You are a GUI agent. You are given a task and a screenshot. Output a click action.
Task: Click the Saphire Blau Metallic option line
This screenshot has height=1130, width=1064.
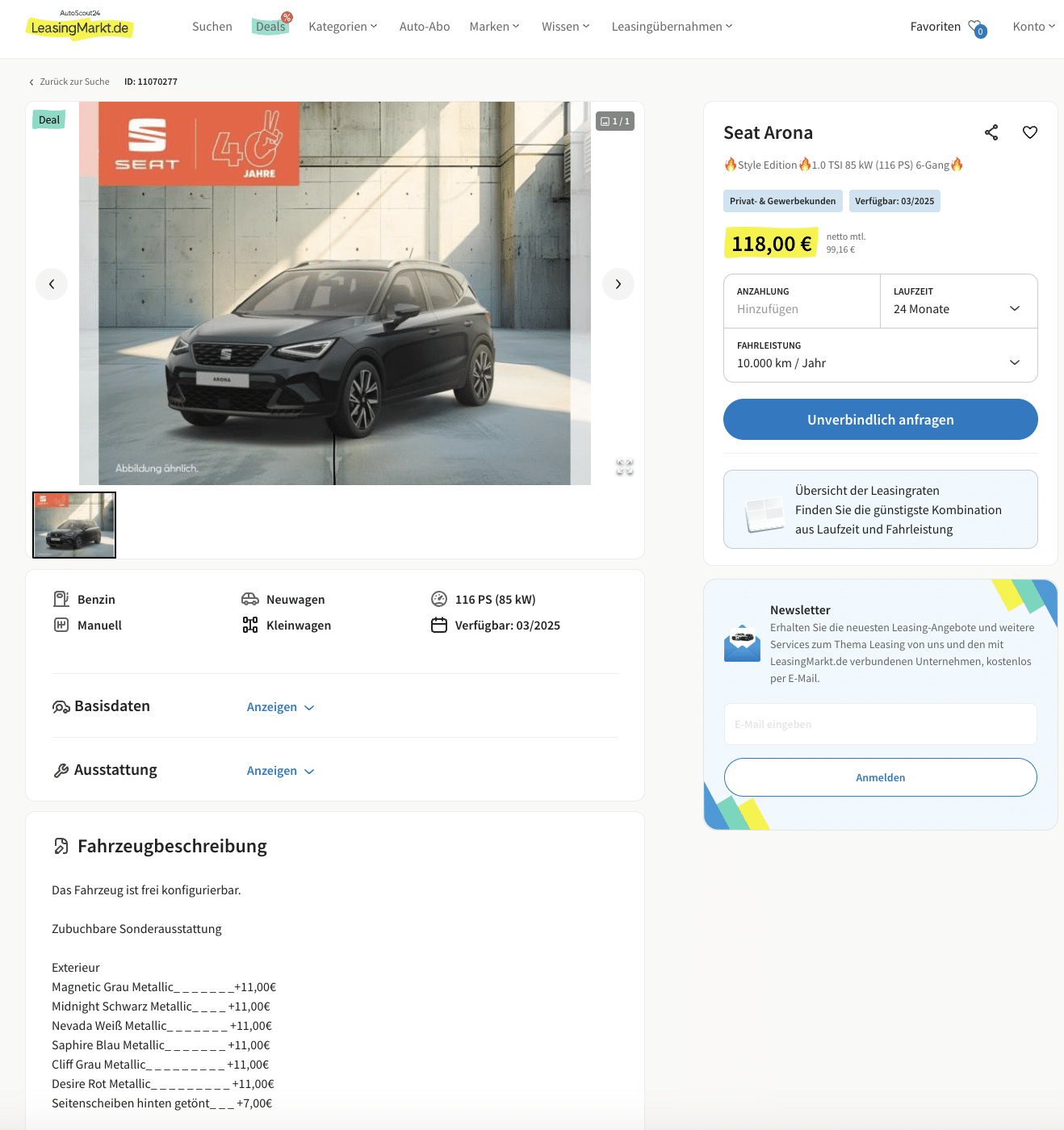[161, 1045]
